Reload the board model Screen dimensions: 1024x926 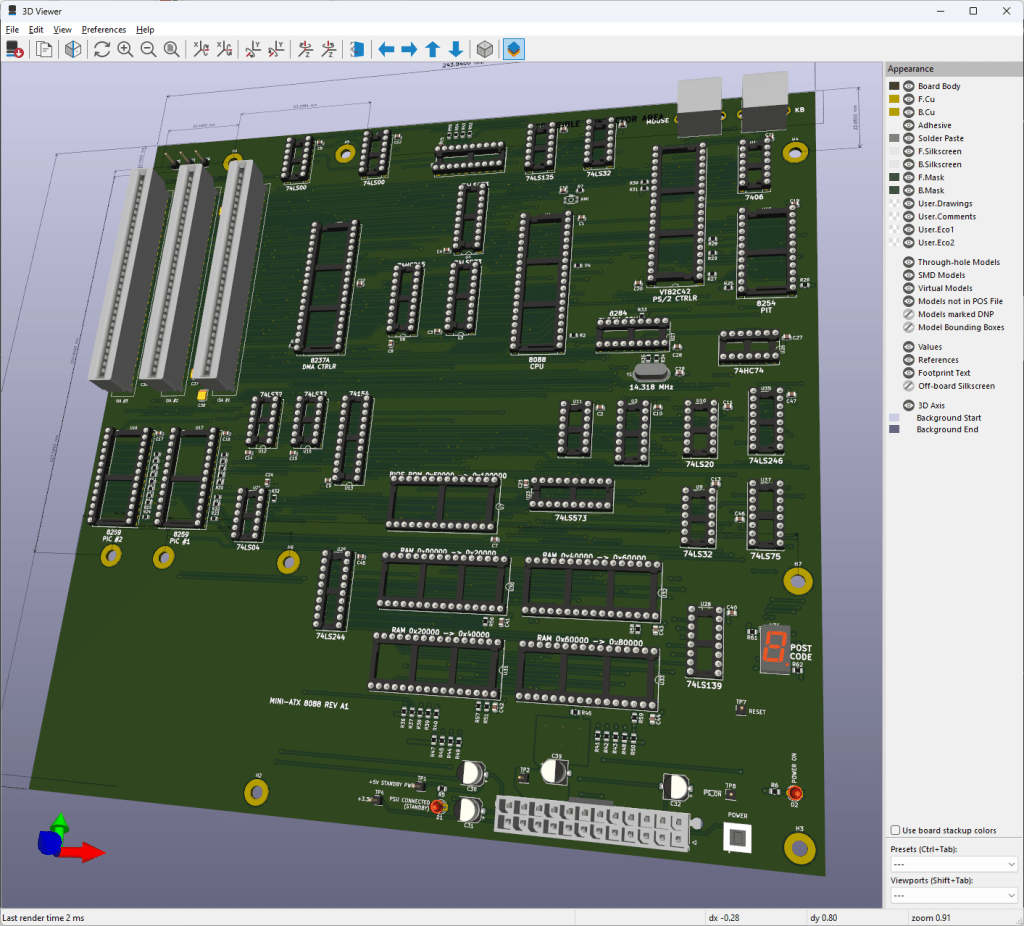(x=13, y=49)
